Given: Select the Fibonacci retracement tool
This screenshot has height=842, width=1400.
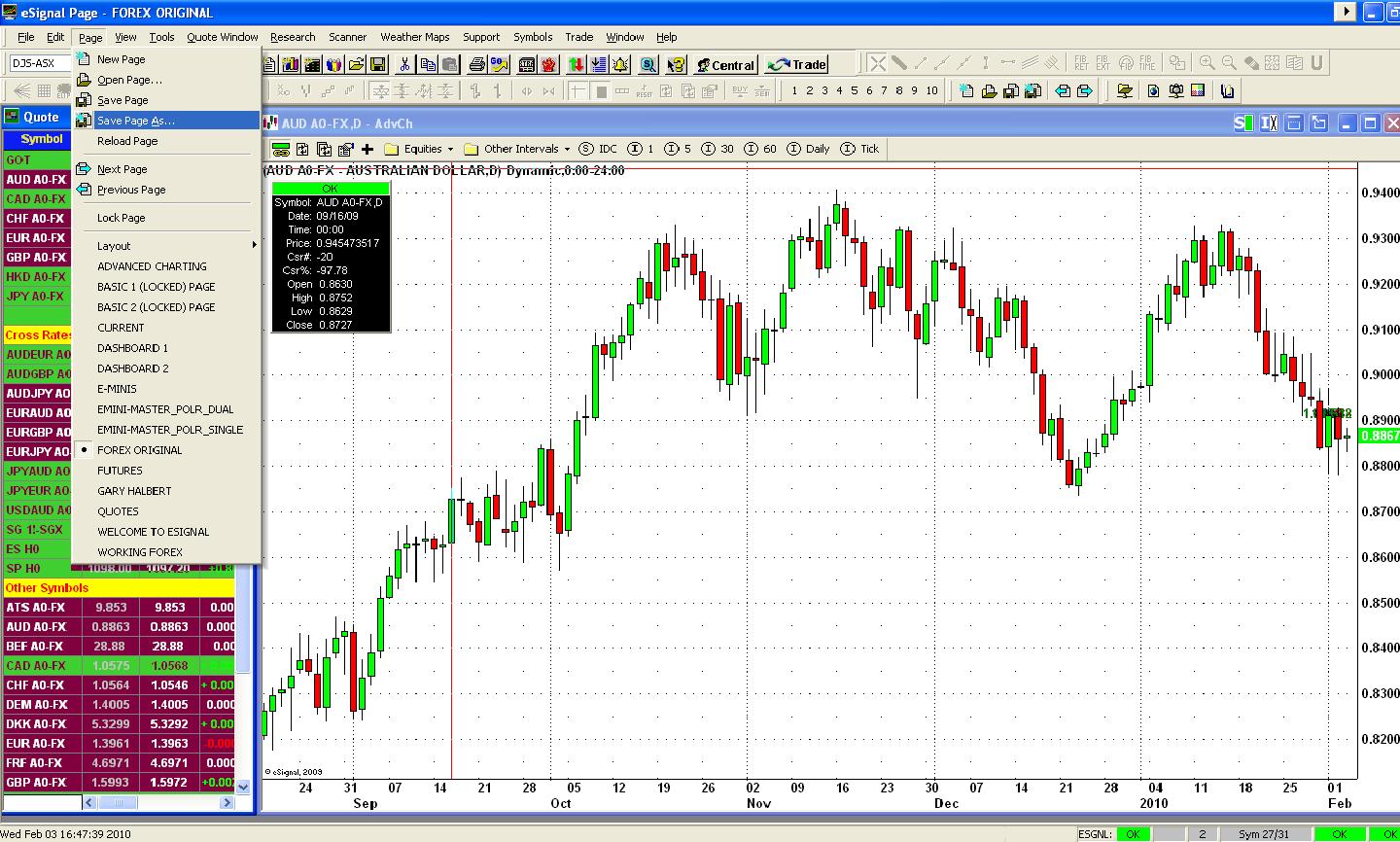Looking at the screenshot, I should (1081, 63).
